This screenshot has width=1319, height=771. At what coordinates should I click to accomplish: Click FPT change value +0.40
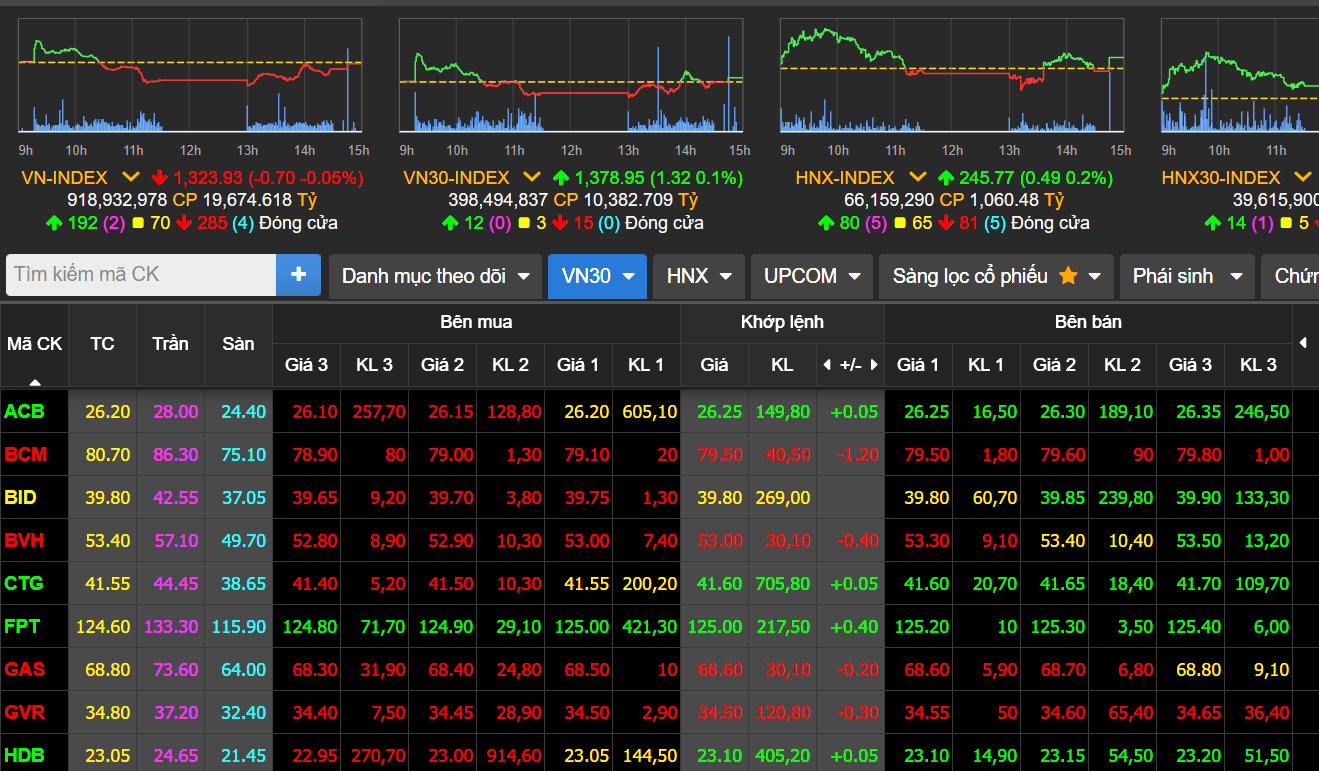pos(853,627)
